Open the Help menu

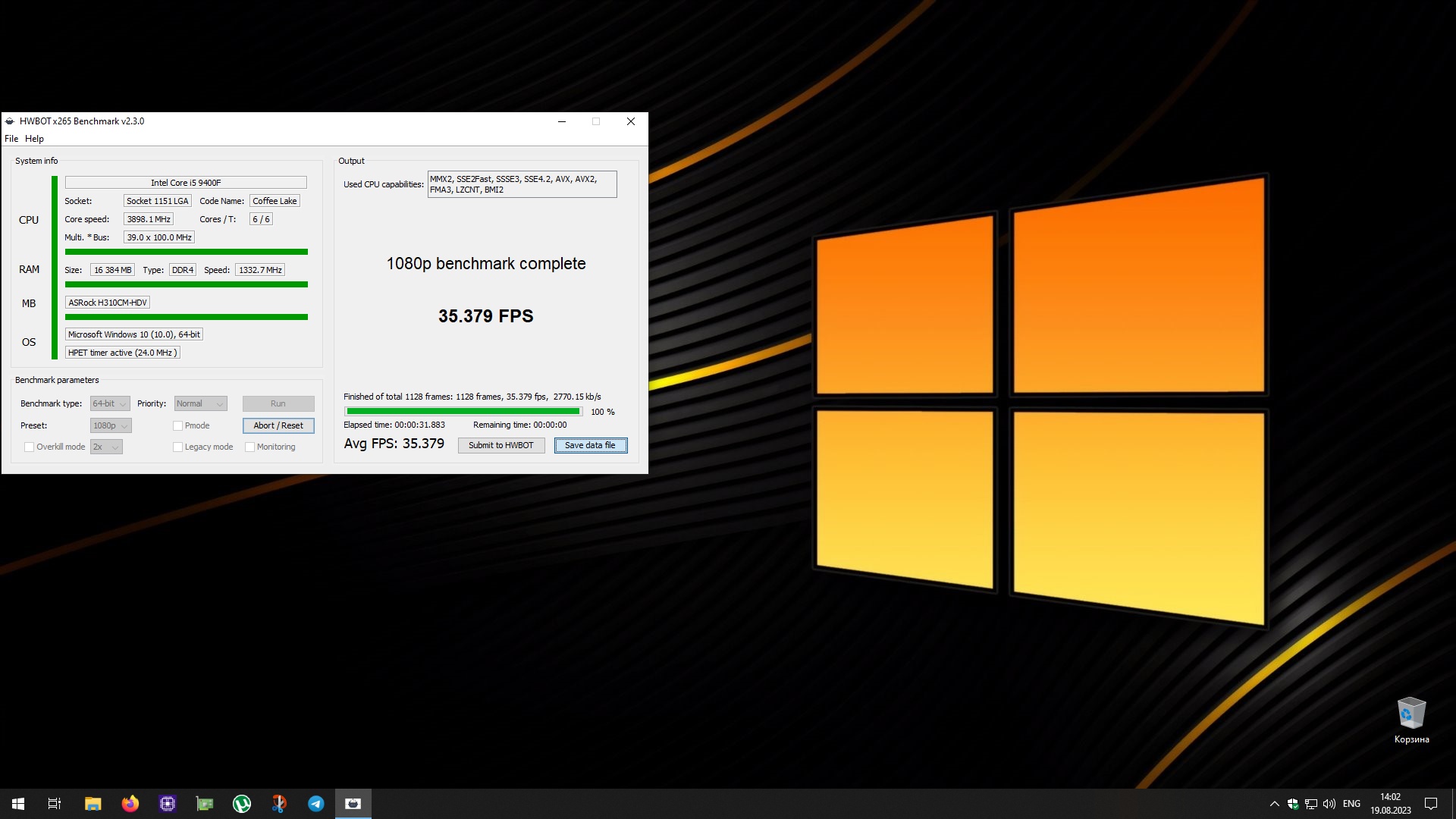click(34, 139)
